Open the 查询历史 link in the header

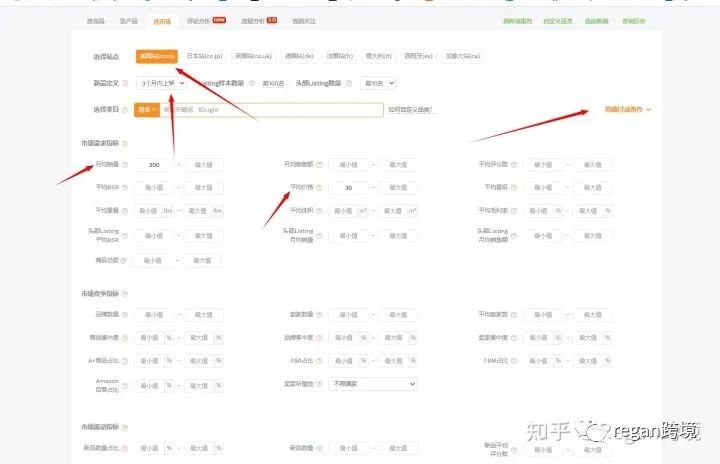tap(634, 21)
